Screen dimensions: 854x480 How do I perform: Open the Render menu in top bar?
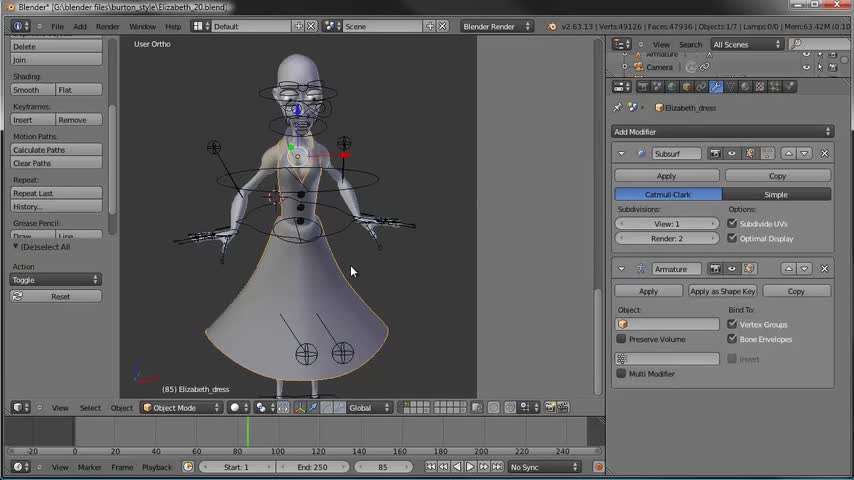pyautogui.click(x=107, y=26)
